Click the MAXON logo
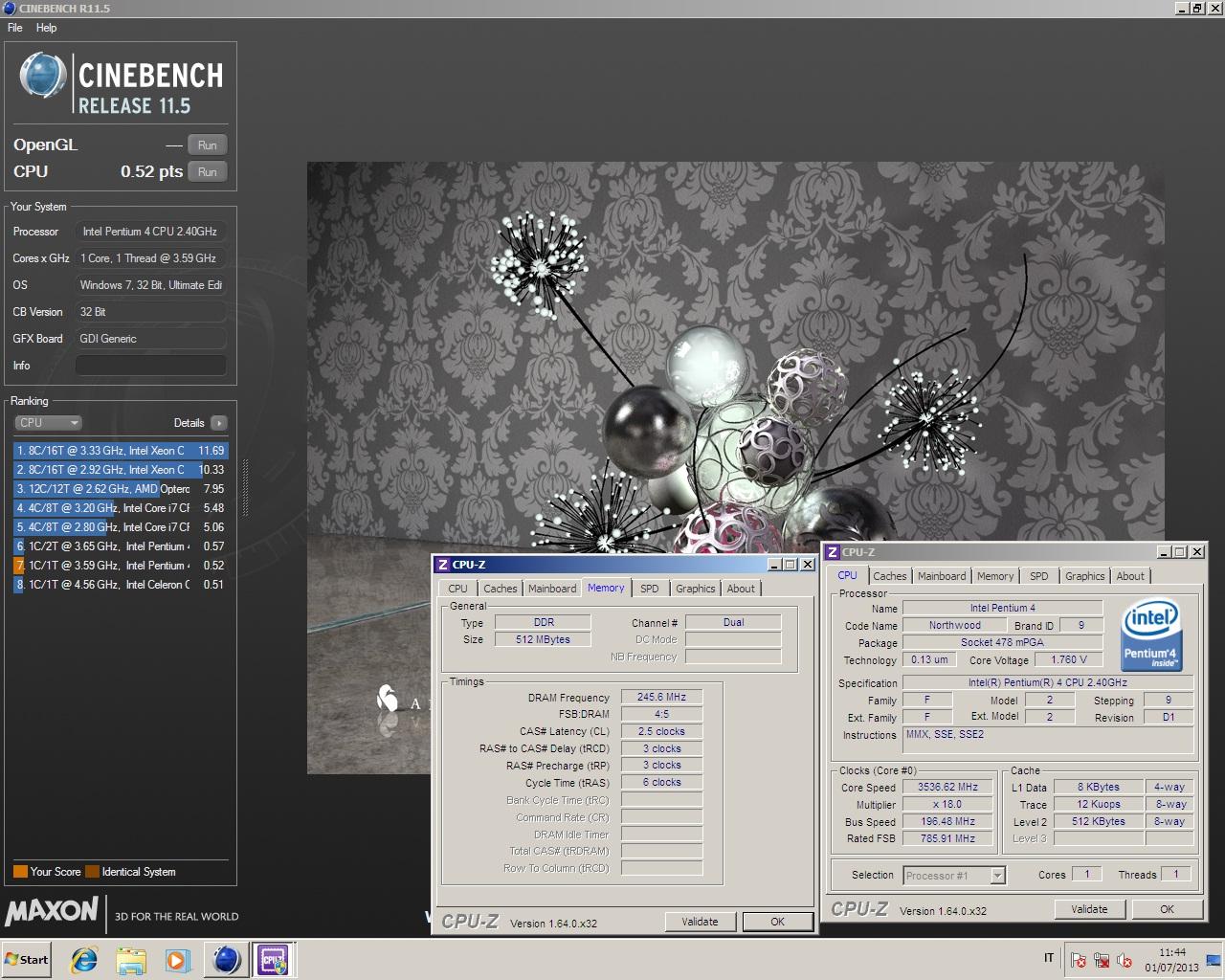This screenshot has height=980, width=1225. point(52,910)
